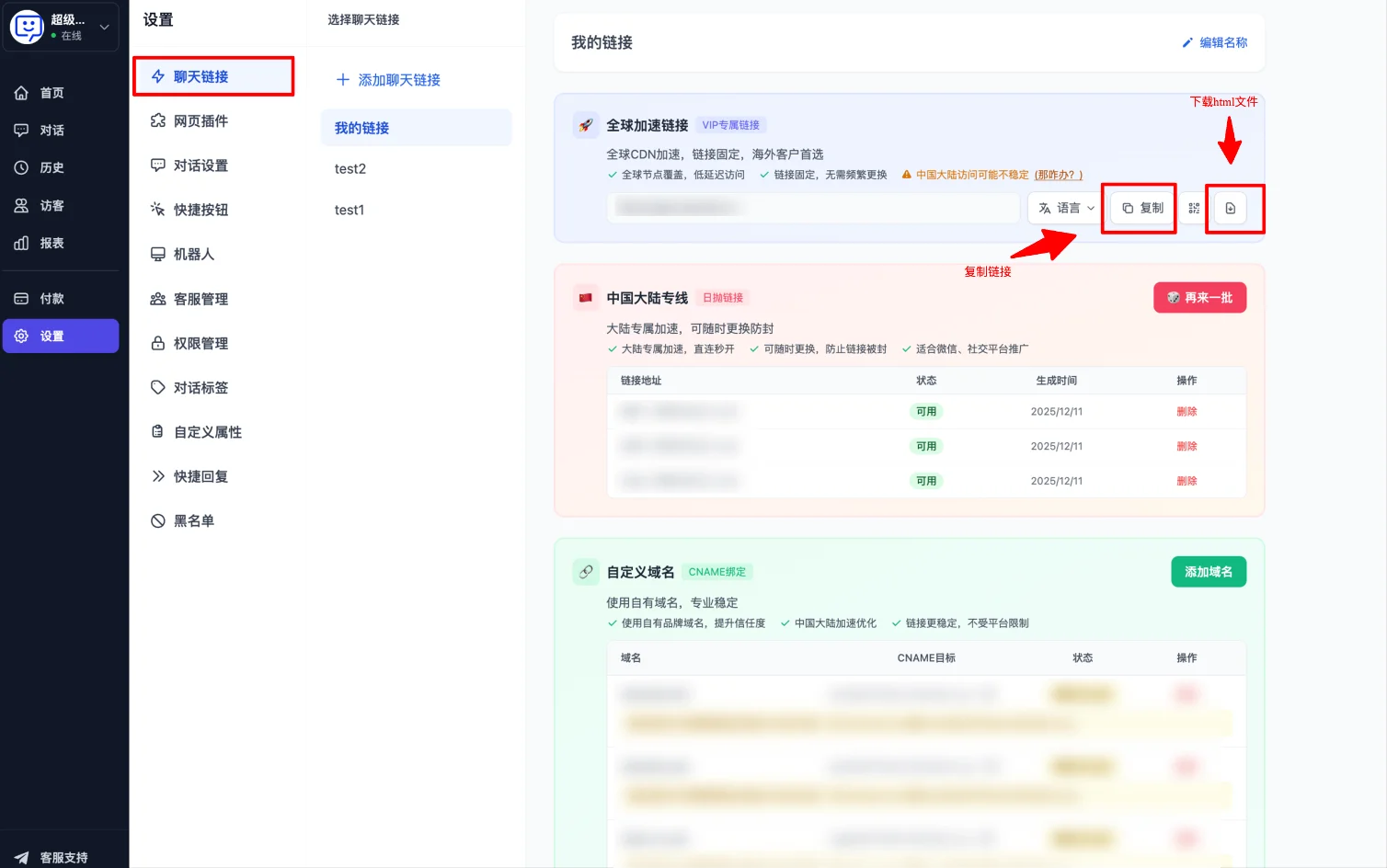Click 添加聊天链接 to create a new link

(386, 80)
